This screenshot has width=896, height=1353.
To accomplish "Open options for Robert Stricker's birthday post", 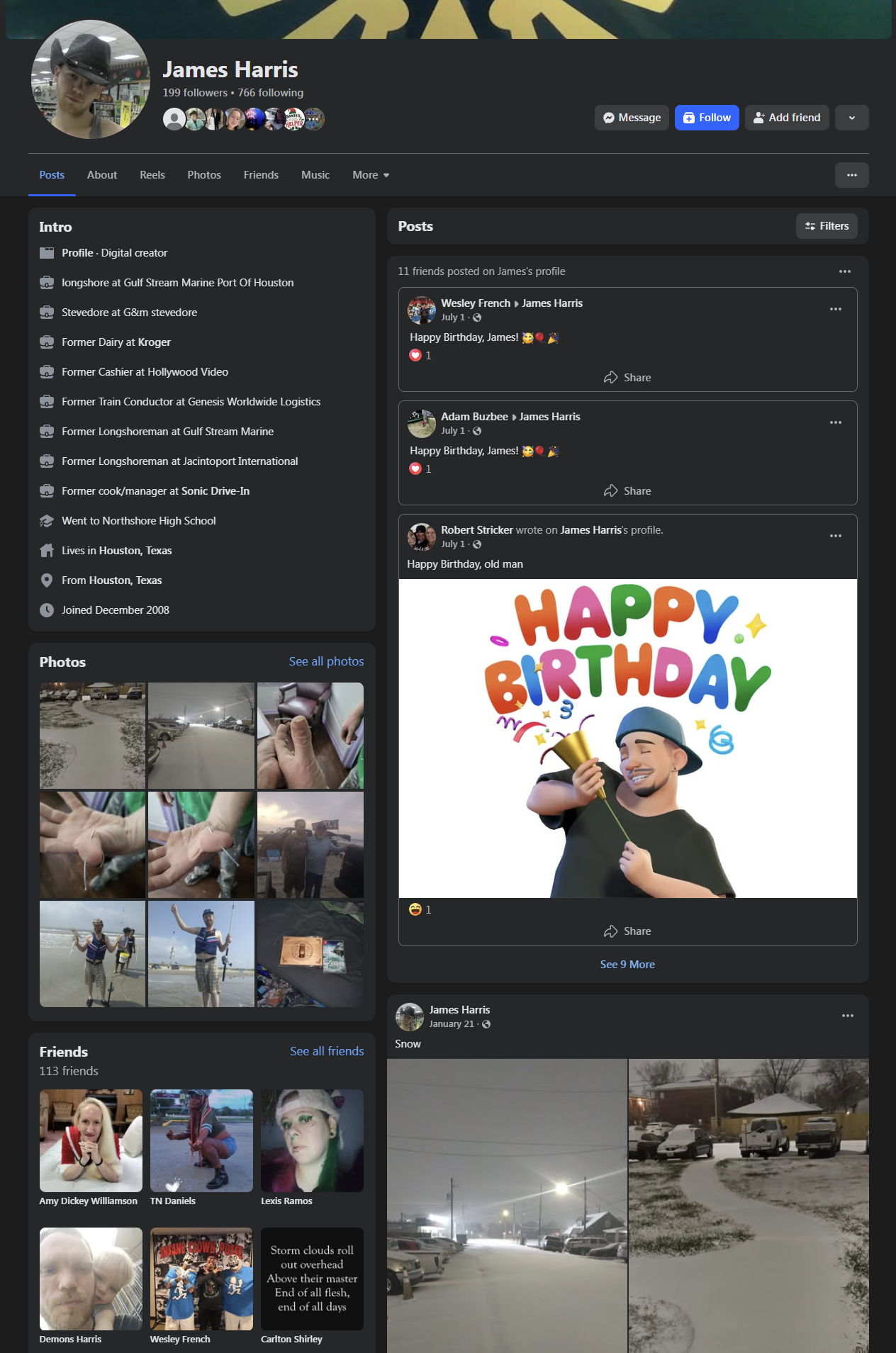I will [835, 536].
